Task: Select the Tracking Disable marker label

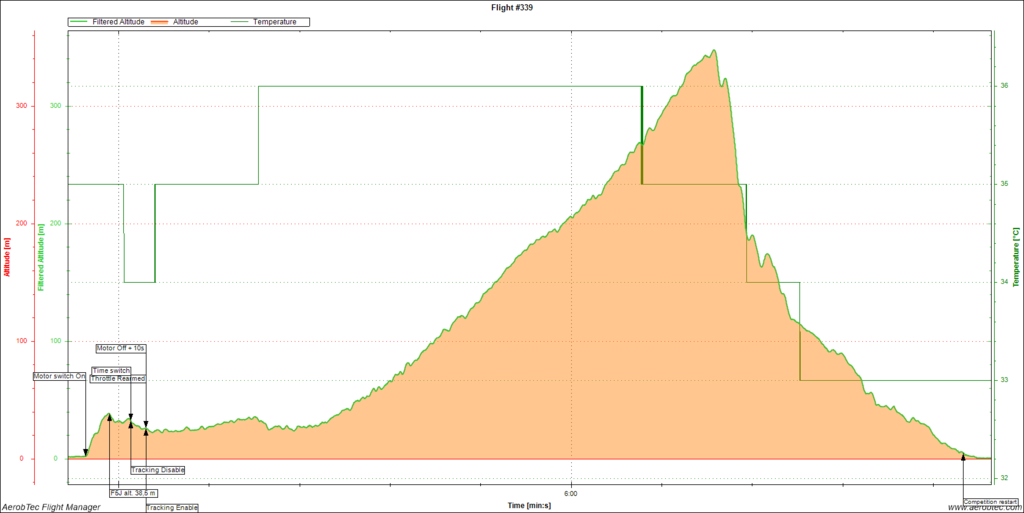Action: (158, 470)
